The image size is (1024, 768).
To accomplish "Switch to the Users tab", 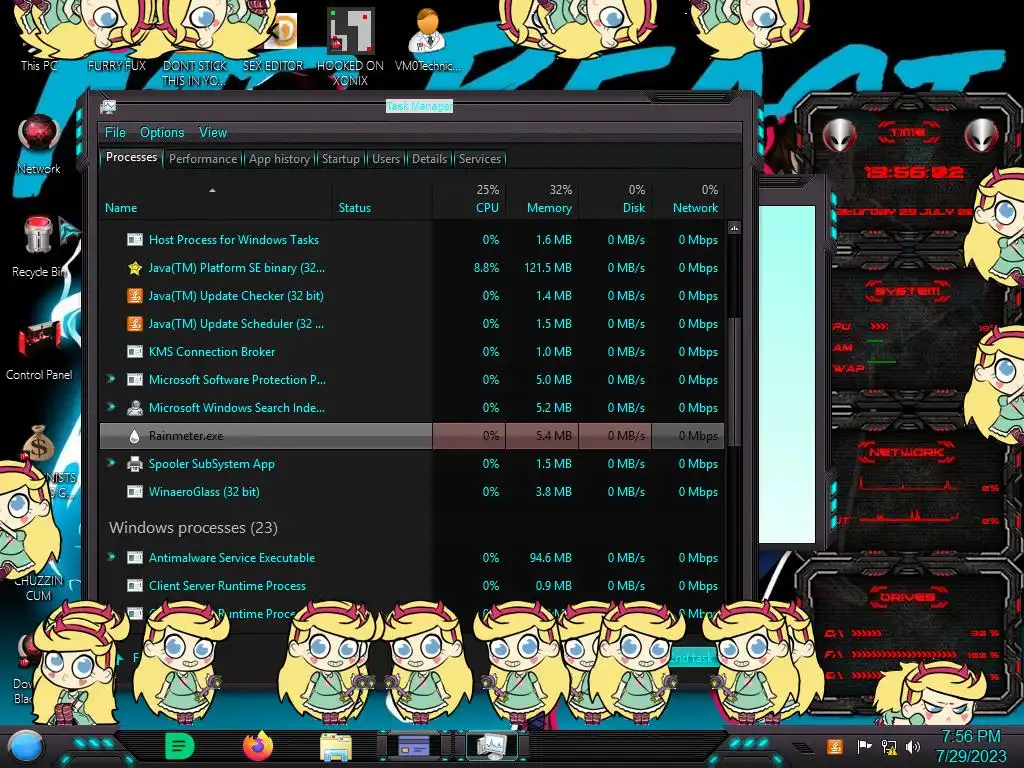I will click(386, 159).
